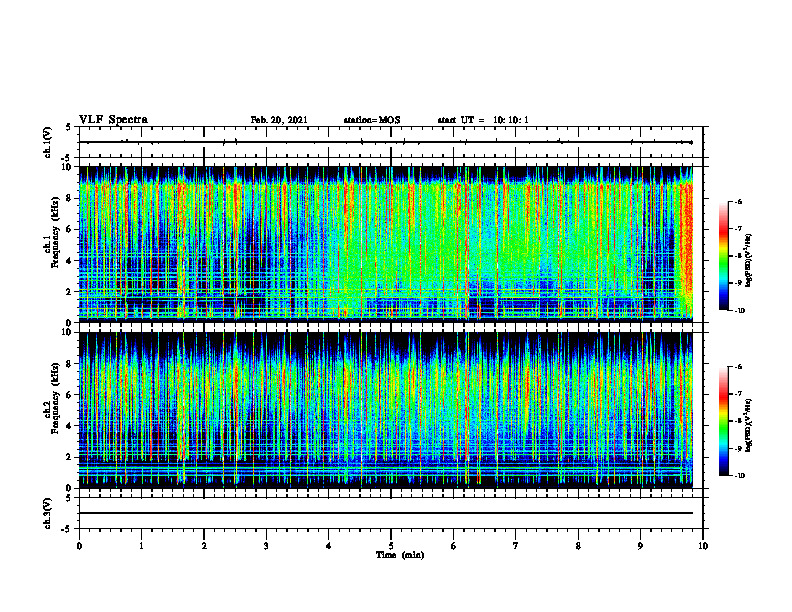The width and height of the screenshot is (792, 612).
Task: Click the "-7" label on ch.2 colorbar
Action: tap(738, 394)
